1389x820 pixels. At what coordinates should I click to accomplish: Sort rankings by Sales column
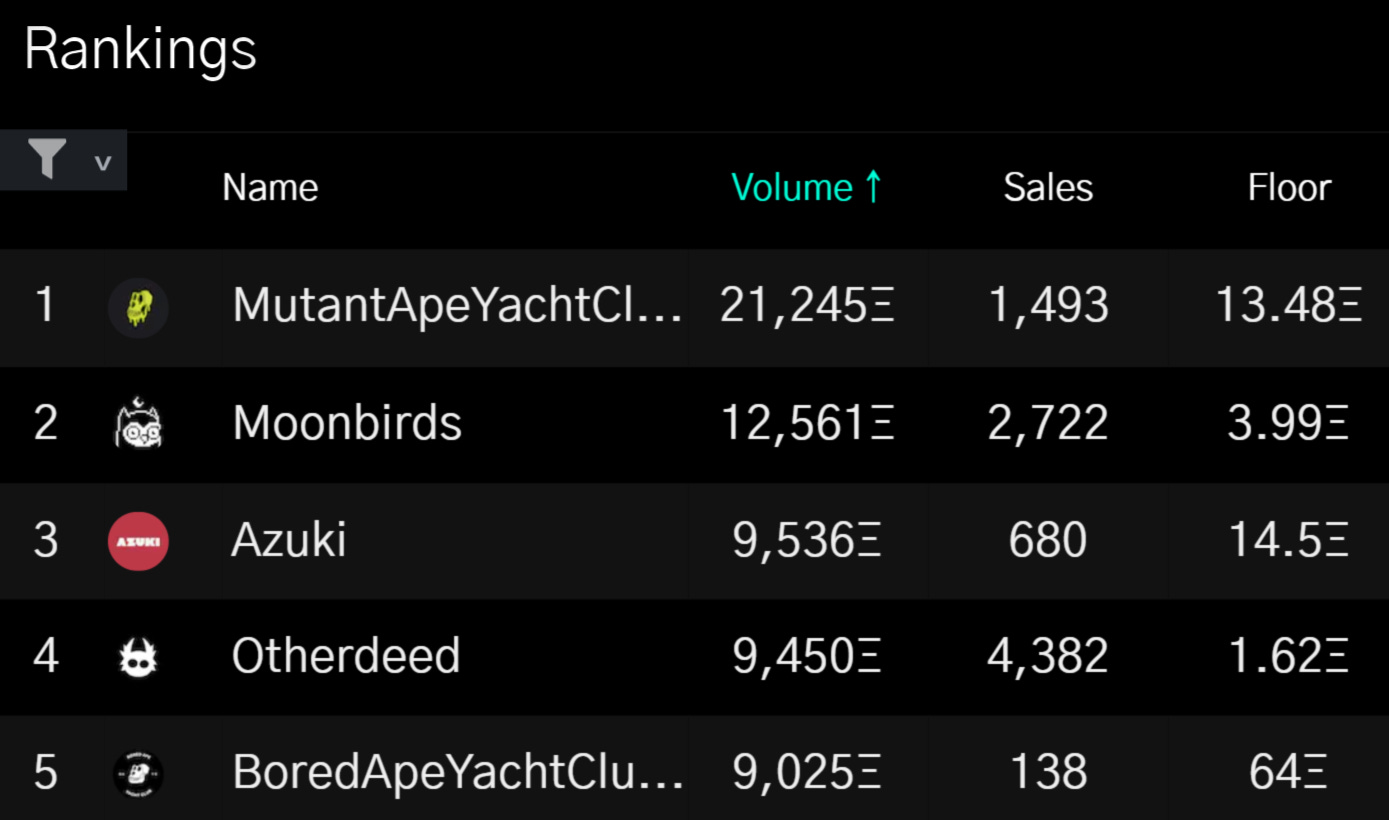coord(1048,188)
